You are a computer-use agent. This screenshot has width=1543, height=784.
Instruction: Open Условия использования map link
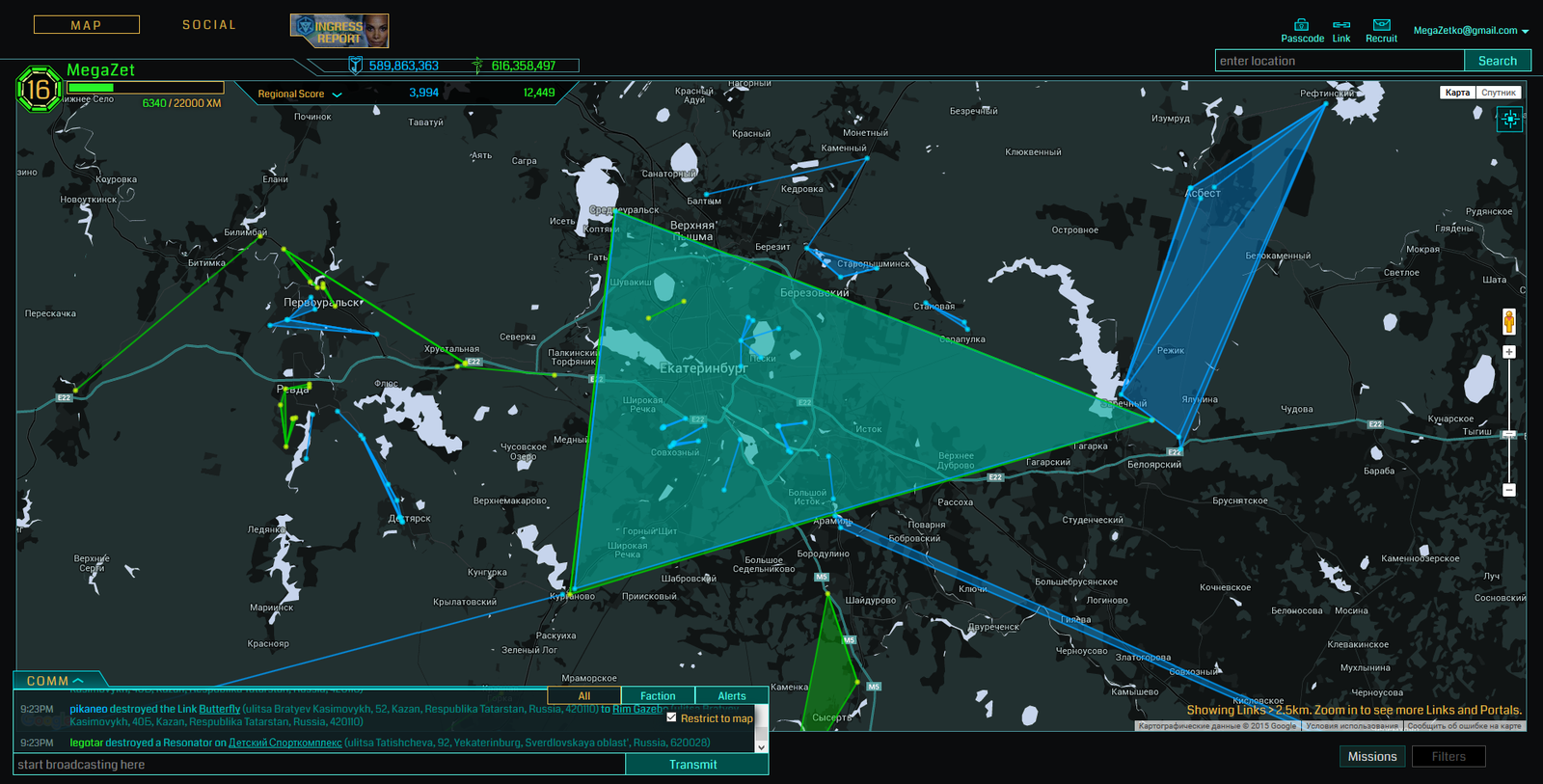point(1352,726)
